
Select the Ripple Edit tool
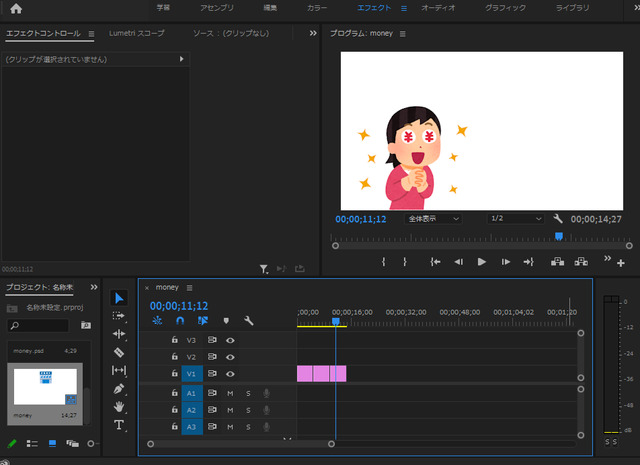[x=119, y=334]
